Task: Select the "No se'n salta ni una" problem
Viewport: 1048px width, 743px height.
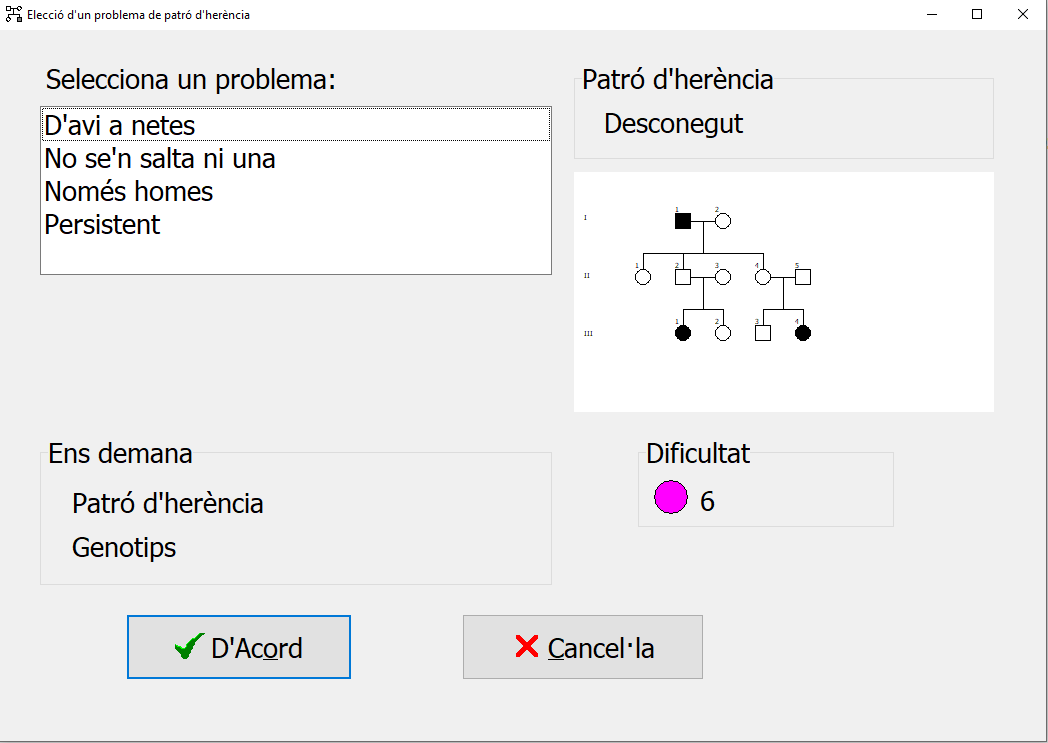Action: pyautogui.click(x=160, y=159)
